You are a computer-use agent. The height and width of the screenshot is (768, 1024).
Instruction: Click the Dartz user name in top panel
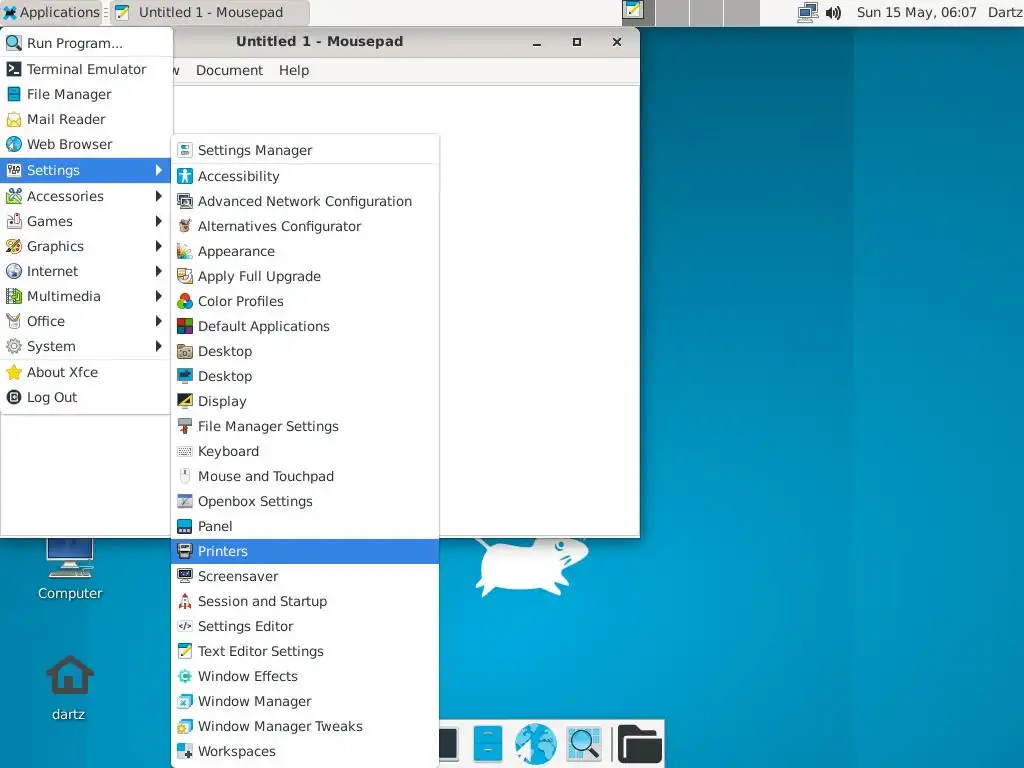(x=1005, y=12)
